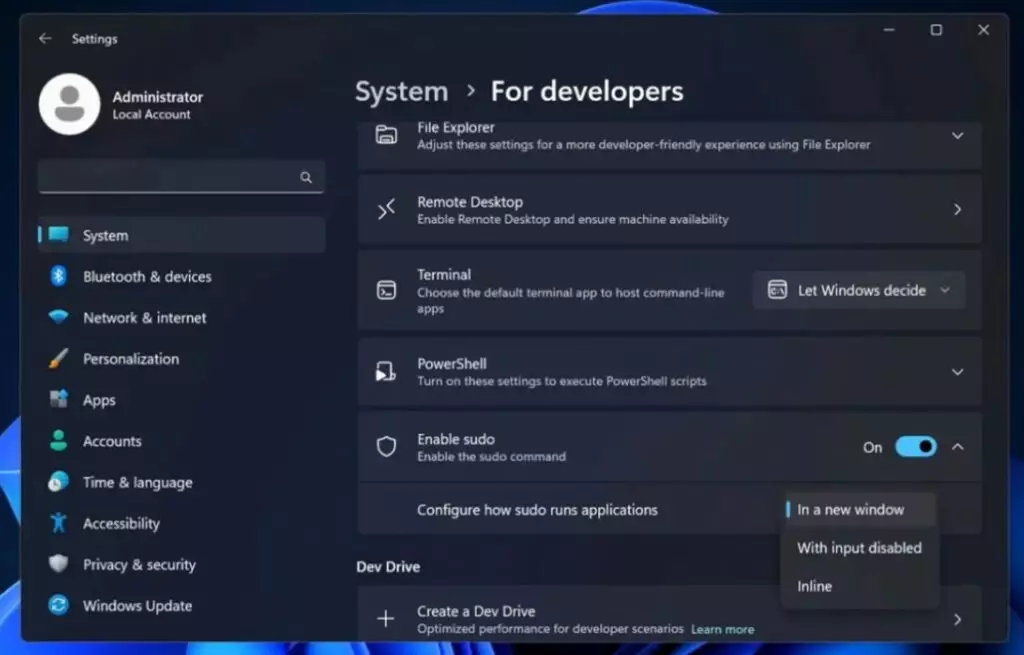Click the Settings search input field

click(x=170, y=178)
